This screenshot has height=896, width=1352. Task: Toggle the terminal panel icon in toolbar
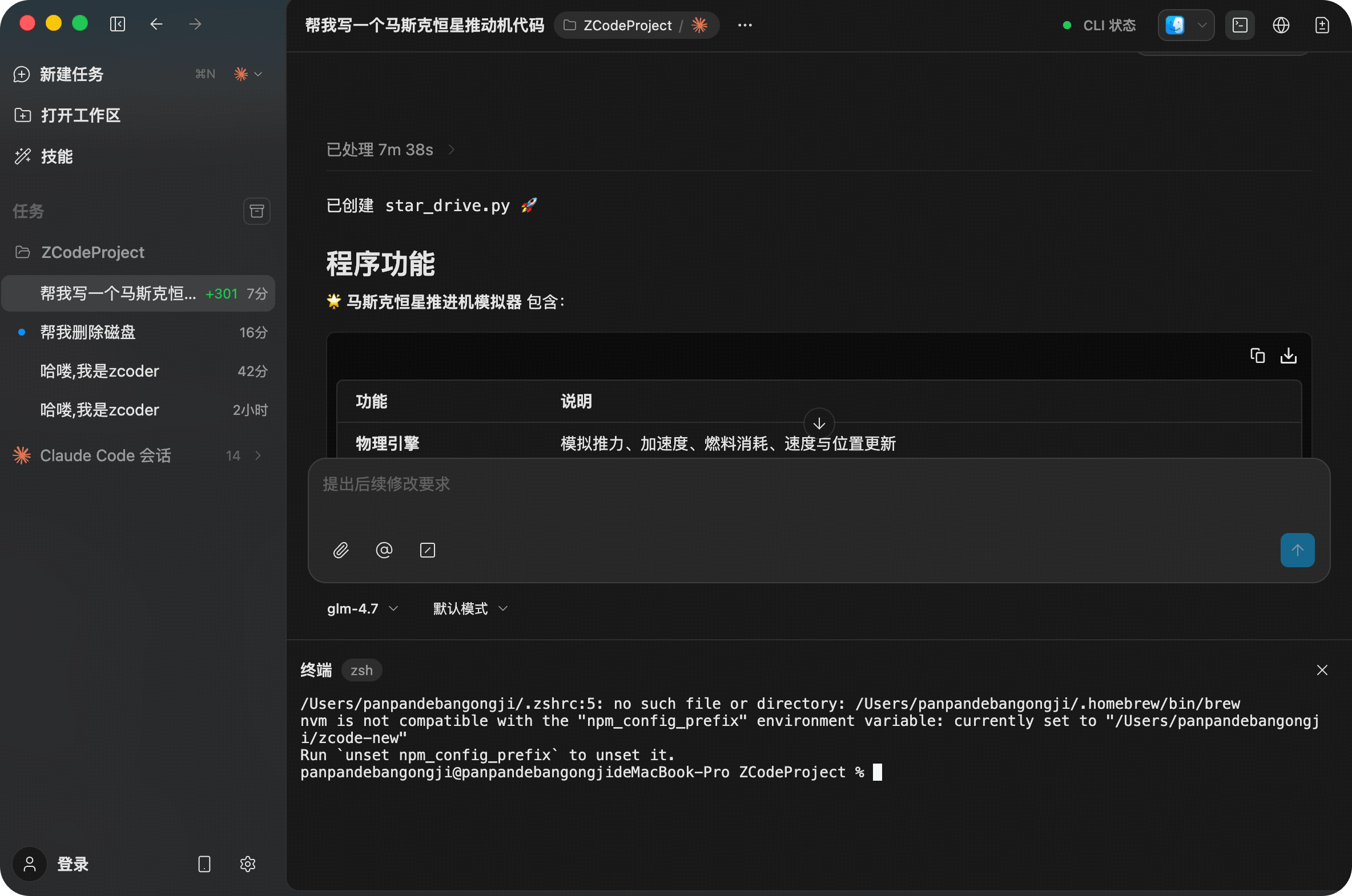[1240, 25]
